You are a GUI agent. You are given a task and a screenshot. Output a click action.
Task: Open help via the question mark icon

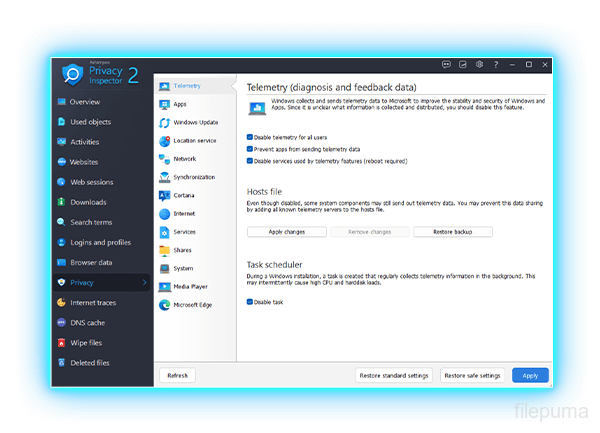(496, 65)
